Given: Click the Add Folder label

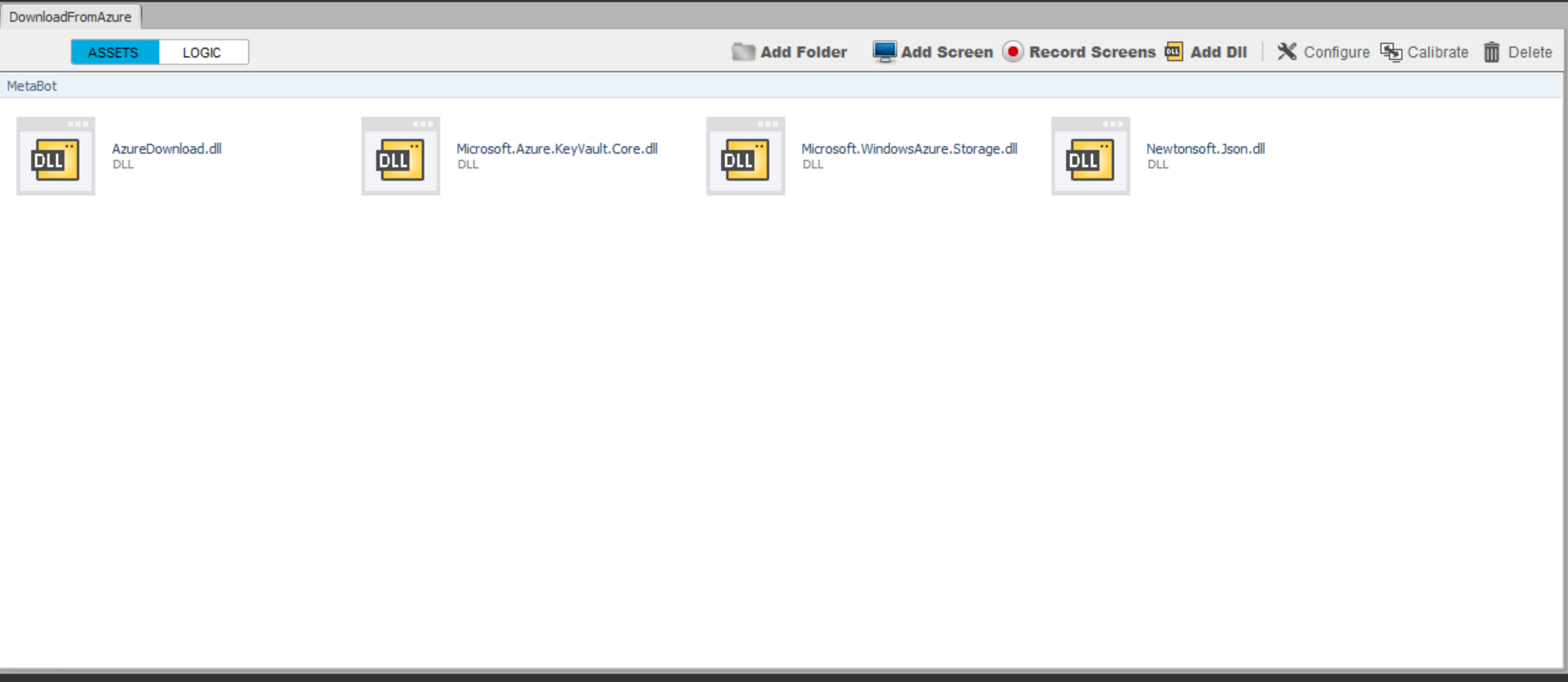Looking at the screenshot, I should [x=803, y=52].
